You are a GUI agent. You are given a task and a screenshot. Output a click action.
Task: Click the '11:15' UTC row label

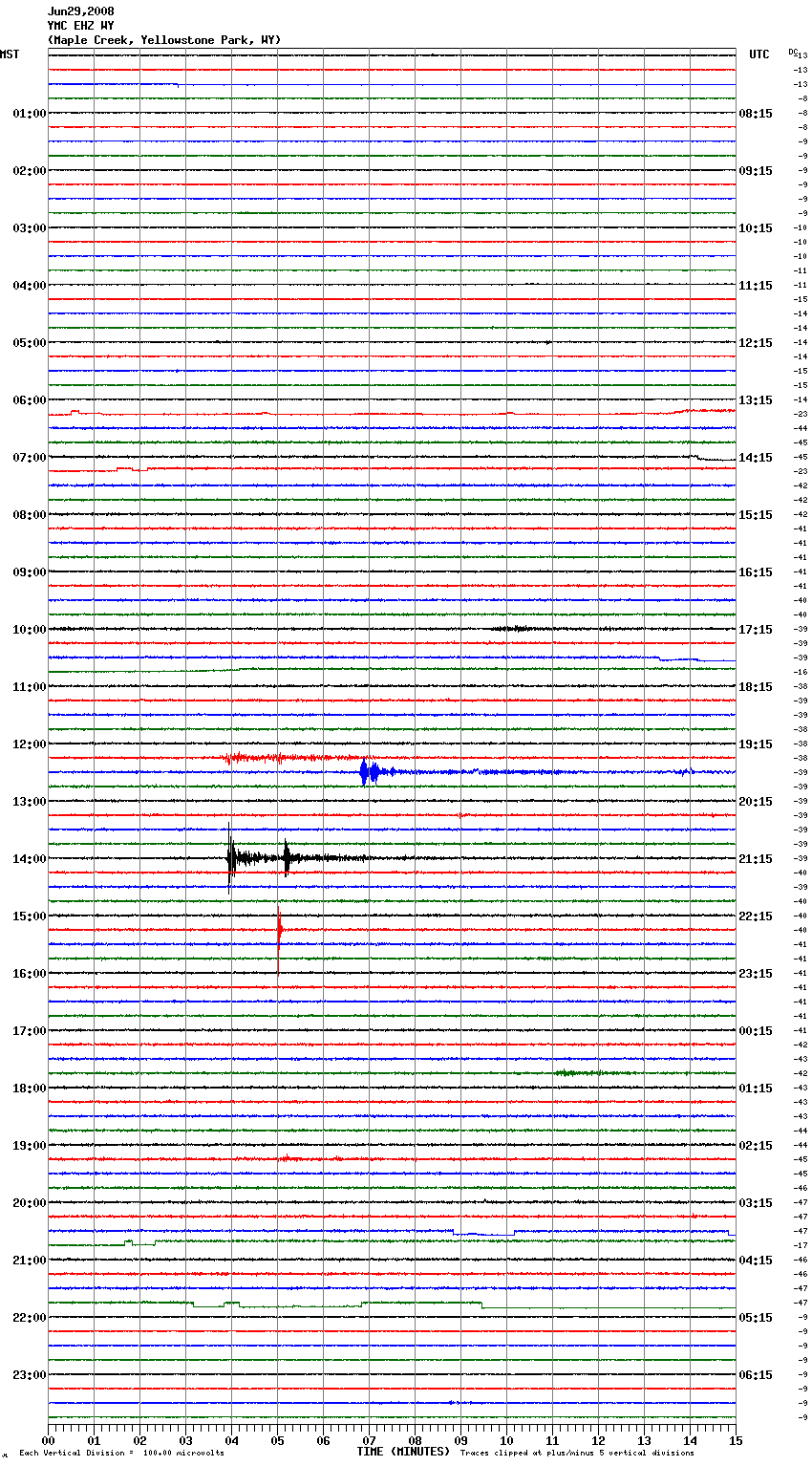coord(756,286)
